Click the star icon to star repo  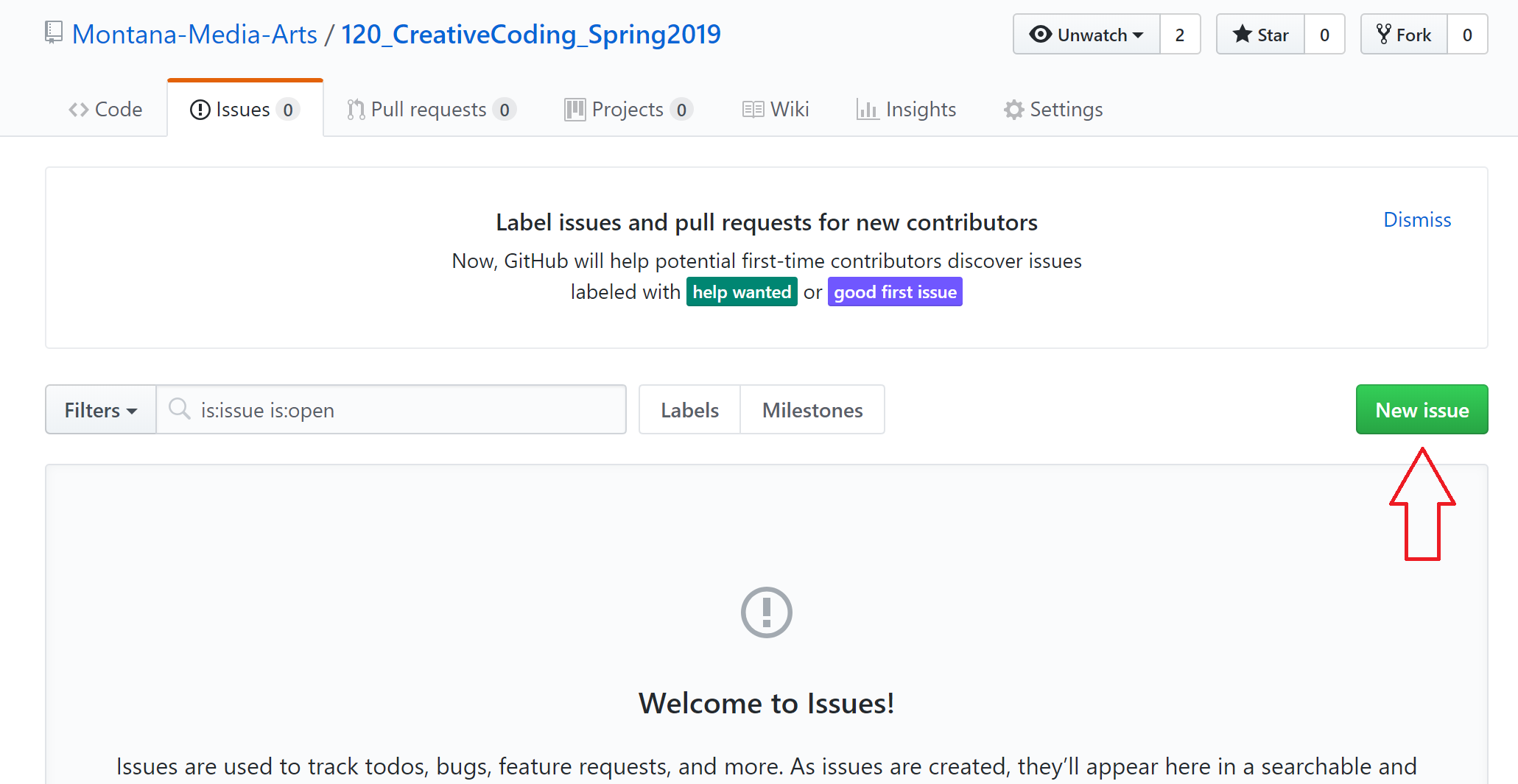pos(1242,35)
